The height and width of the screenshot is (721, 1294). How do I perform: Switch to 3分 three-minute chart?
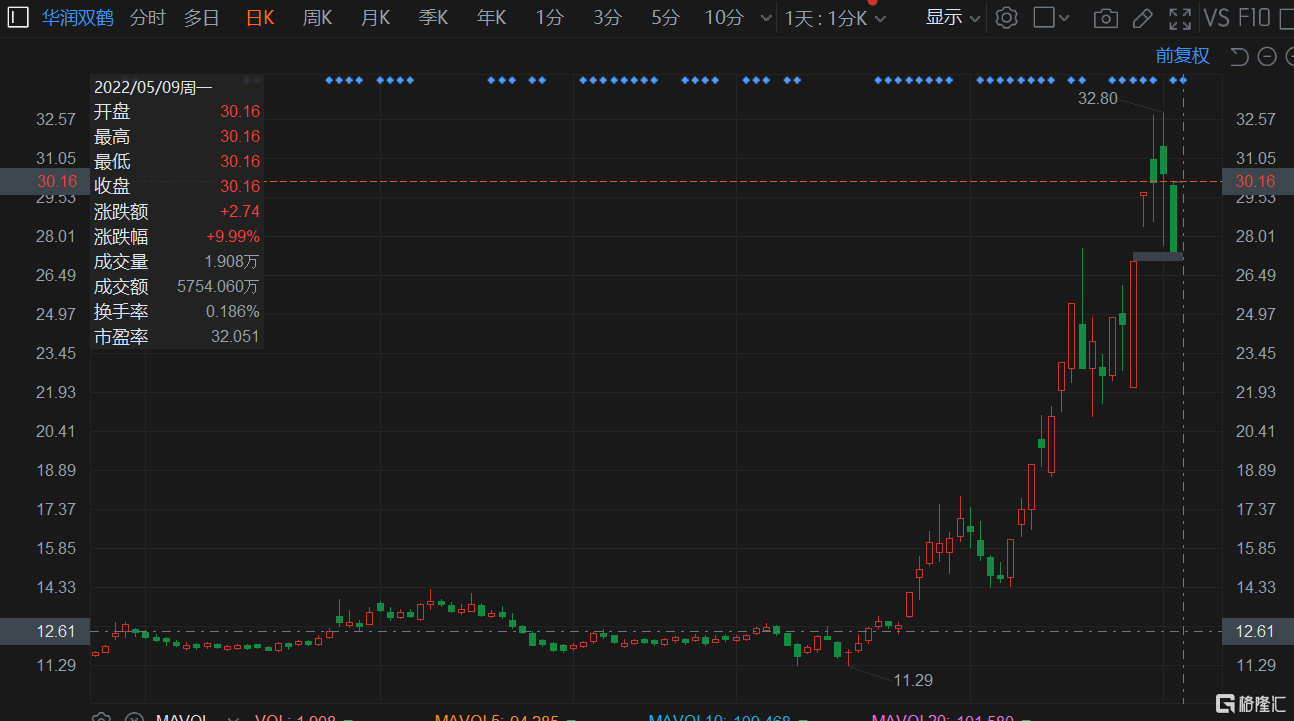[x=607, y=17]
